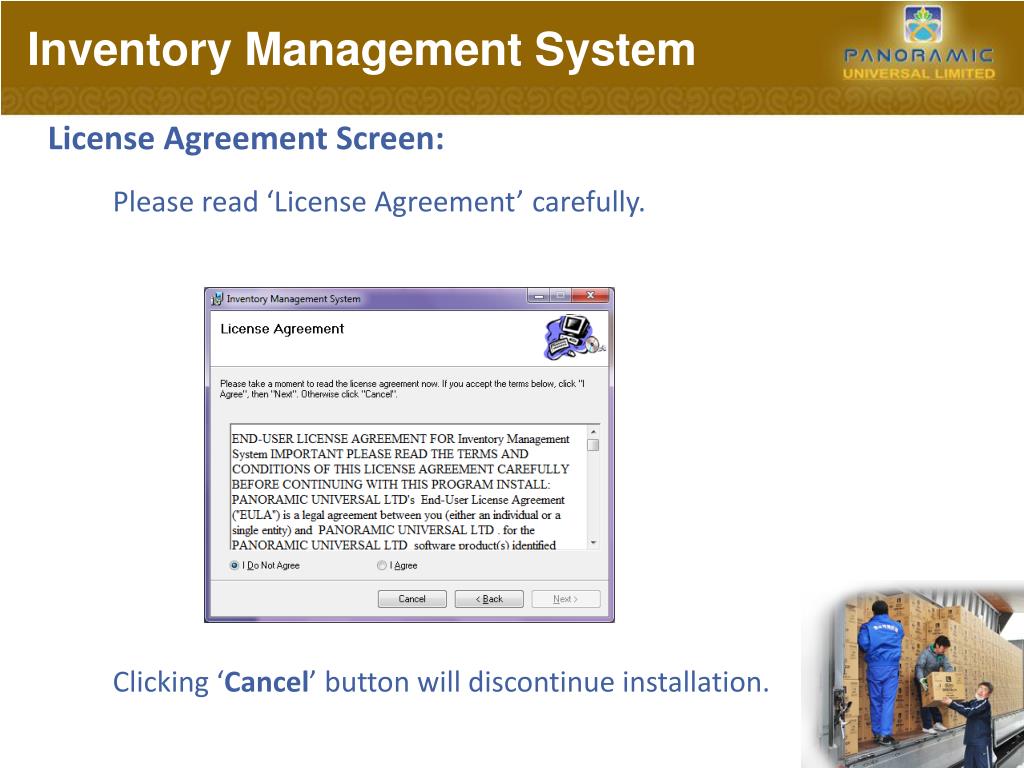Click the disabled maximize button of the installer

560,296
